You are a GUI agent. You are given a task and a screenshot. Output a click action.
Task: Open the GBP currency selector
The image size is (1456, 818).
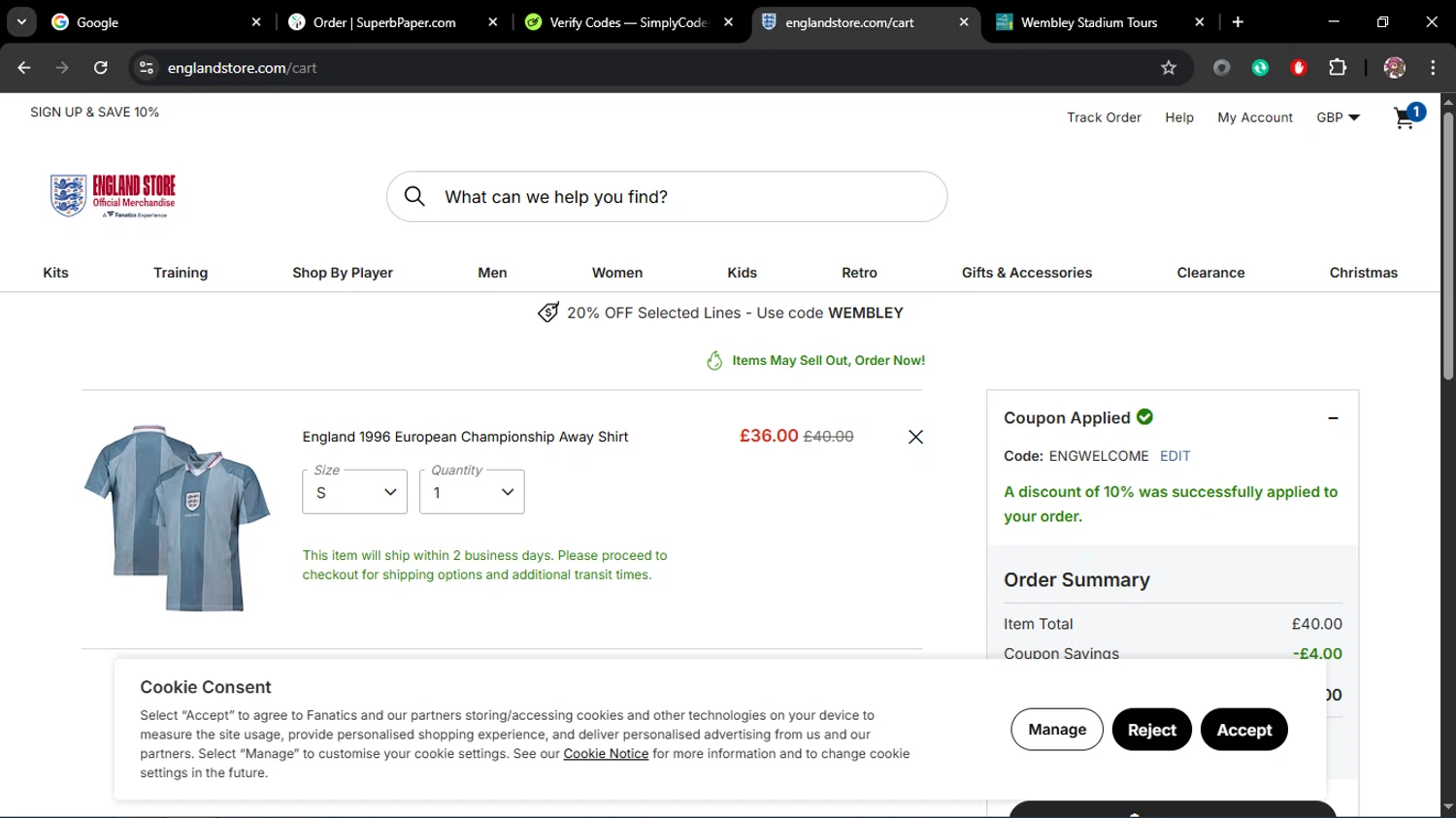pos(1338,117)
